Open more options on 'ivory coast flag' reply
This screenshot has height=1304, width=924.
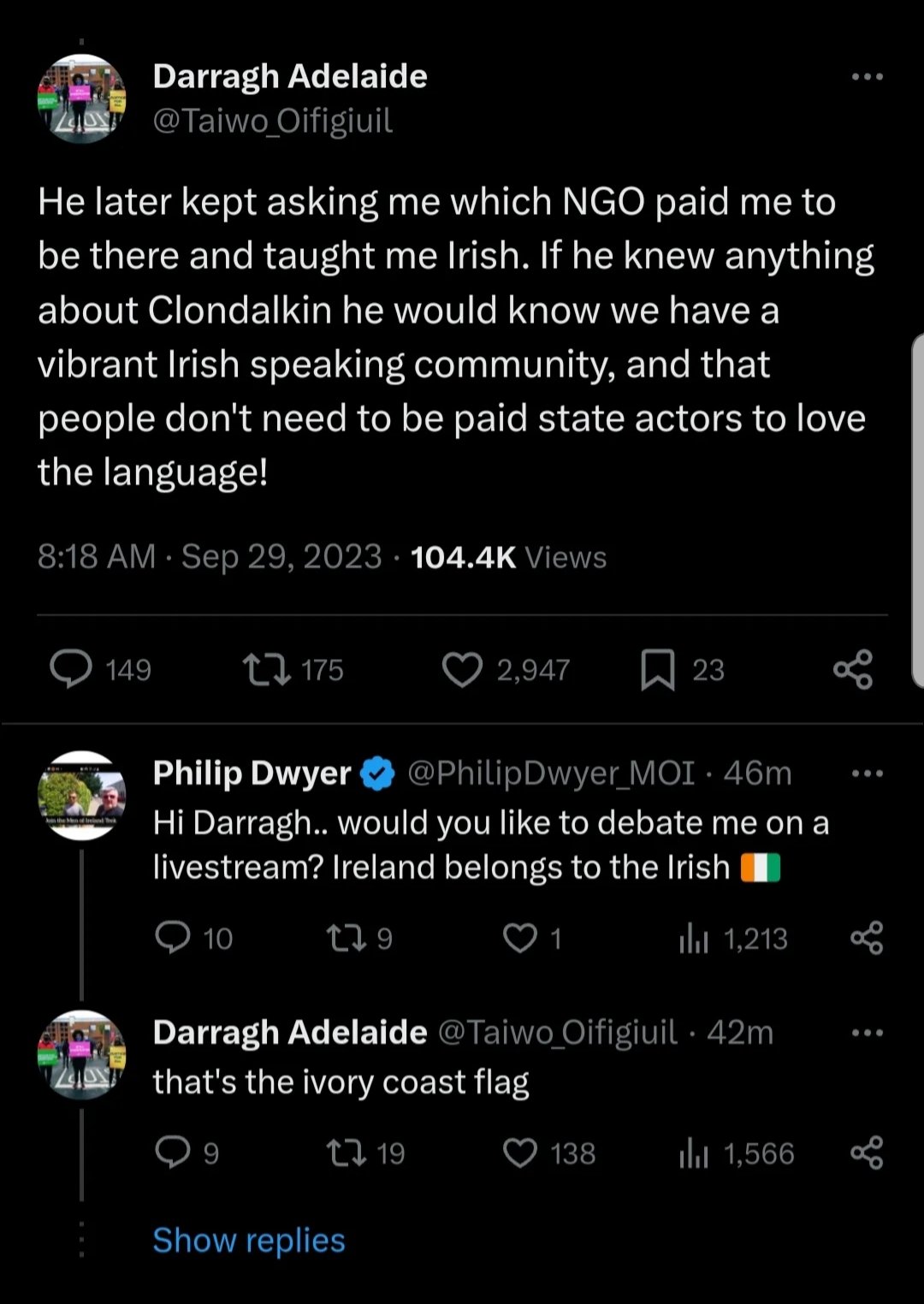pyautogui.click(x=867, y=1033)
